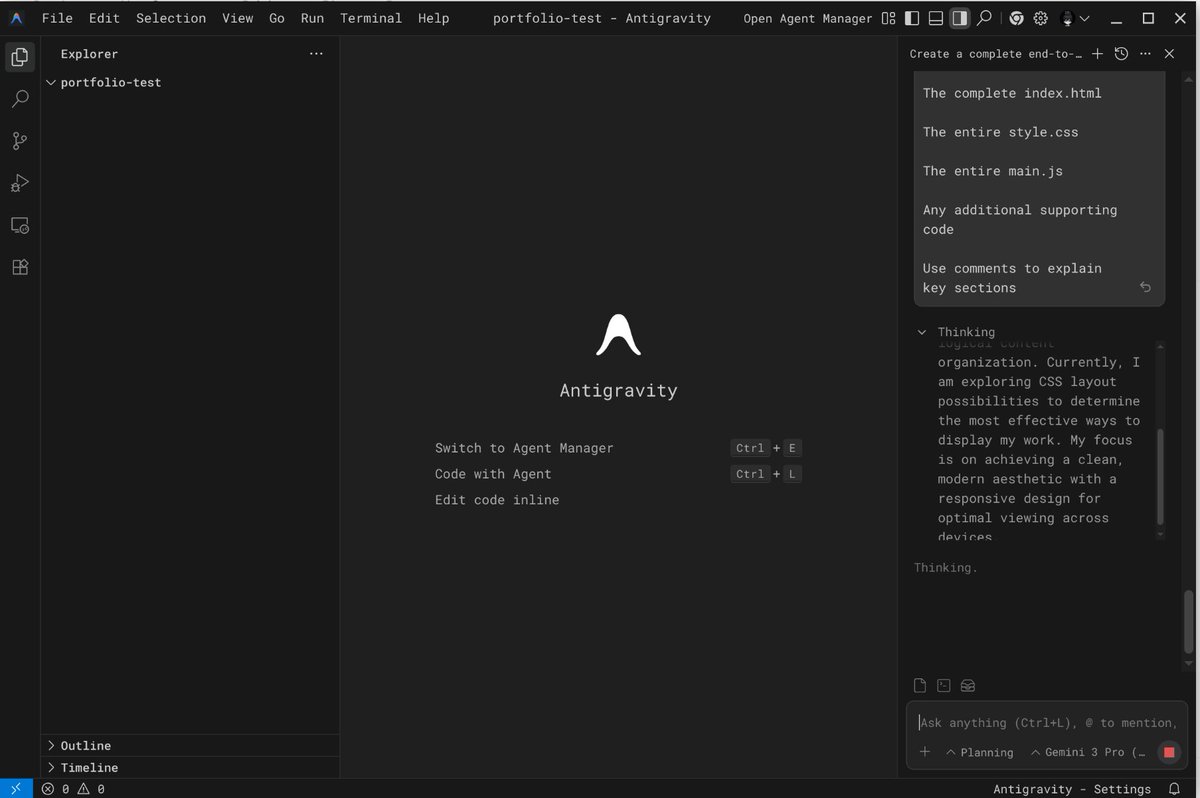
Task: Open the past conversations history icon
Action: [1121, 54]
